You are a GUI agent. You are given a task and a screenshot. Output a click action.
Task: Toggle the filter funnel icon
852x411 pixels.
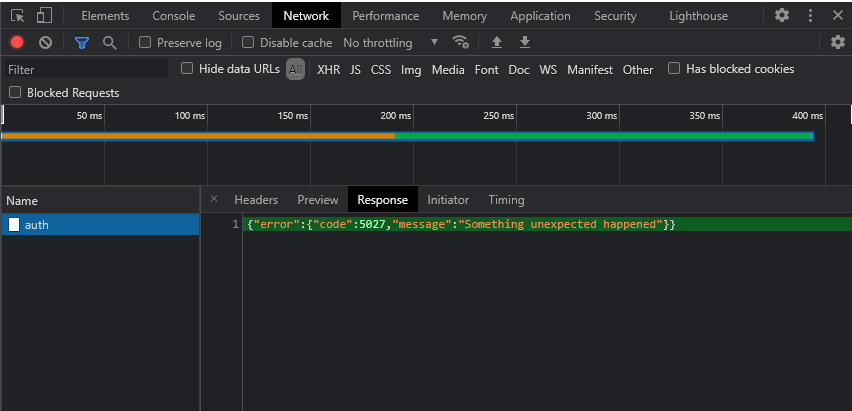tap(82, 43)
